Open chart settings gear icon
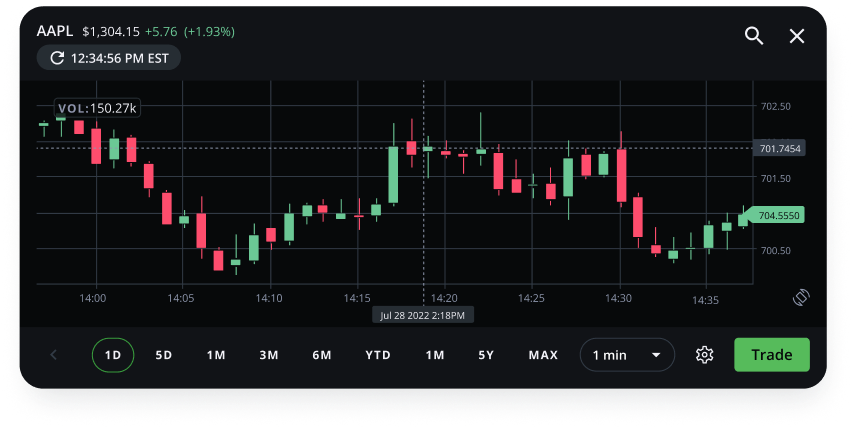 click(704, 355)
